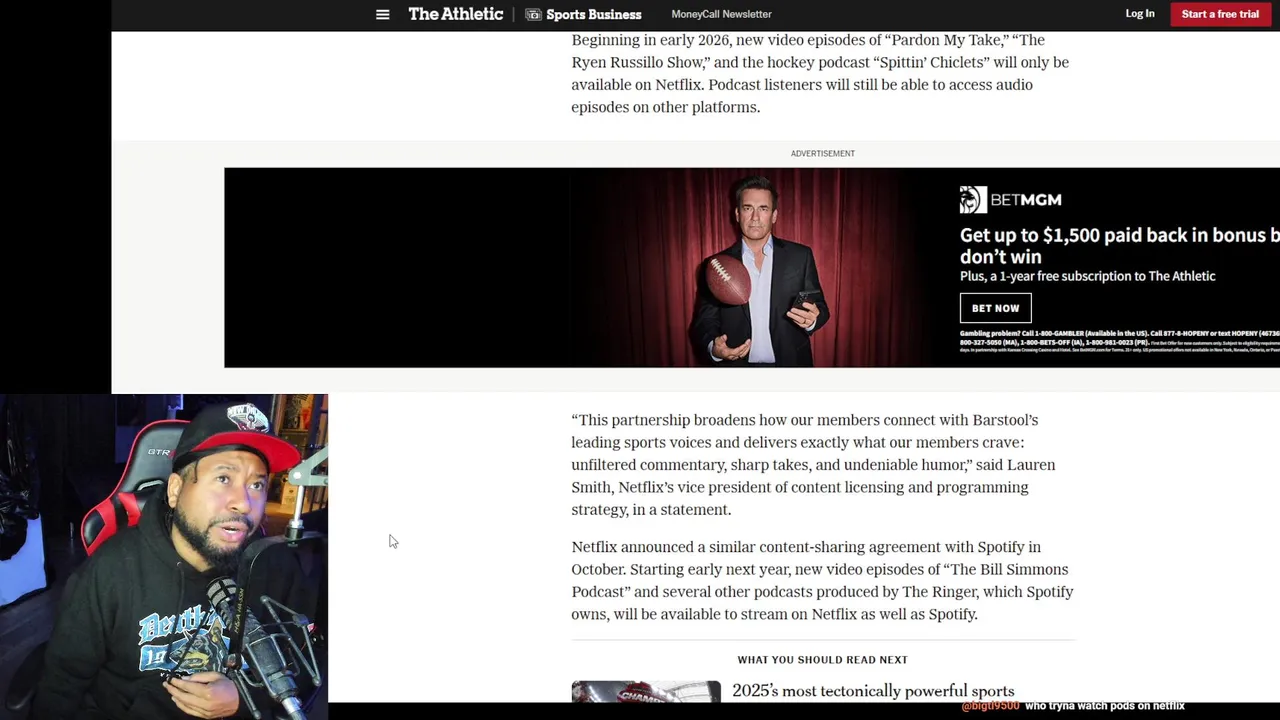Click the '2025's most tectonically powerful sports' headline
Viewport: 1280px width, 720px height.
tap(873, 691)
